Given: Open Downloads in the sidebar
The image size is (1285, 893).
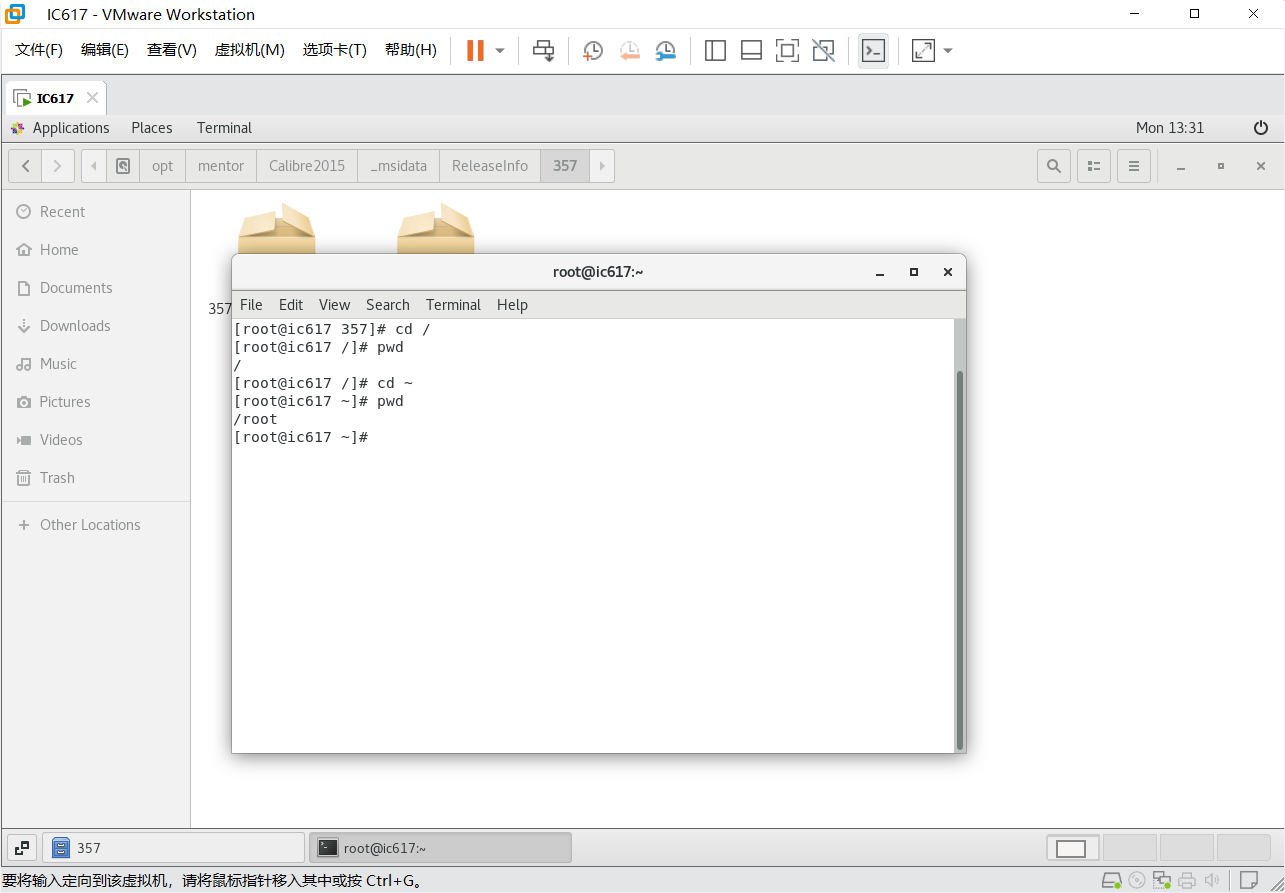Looking at the screenshot, I should 95,326.
